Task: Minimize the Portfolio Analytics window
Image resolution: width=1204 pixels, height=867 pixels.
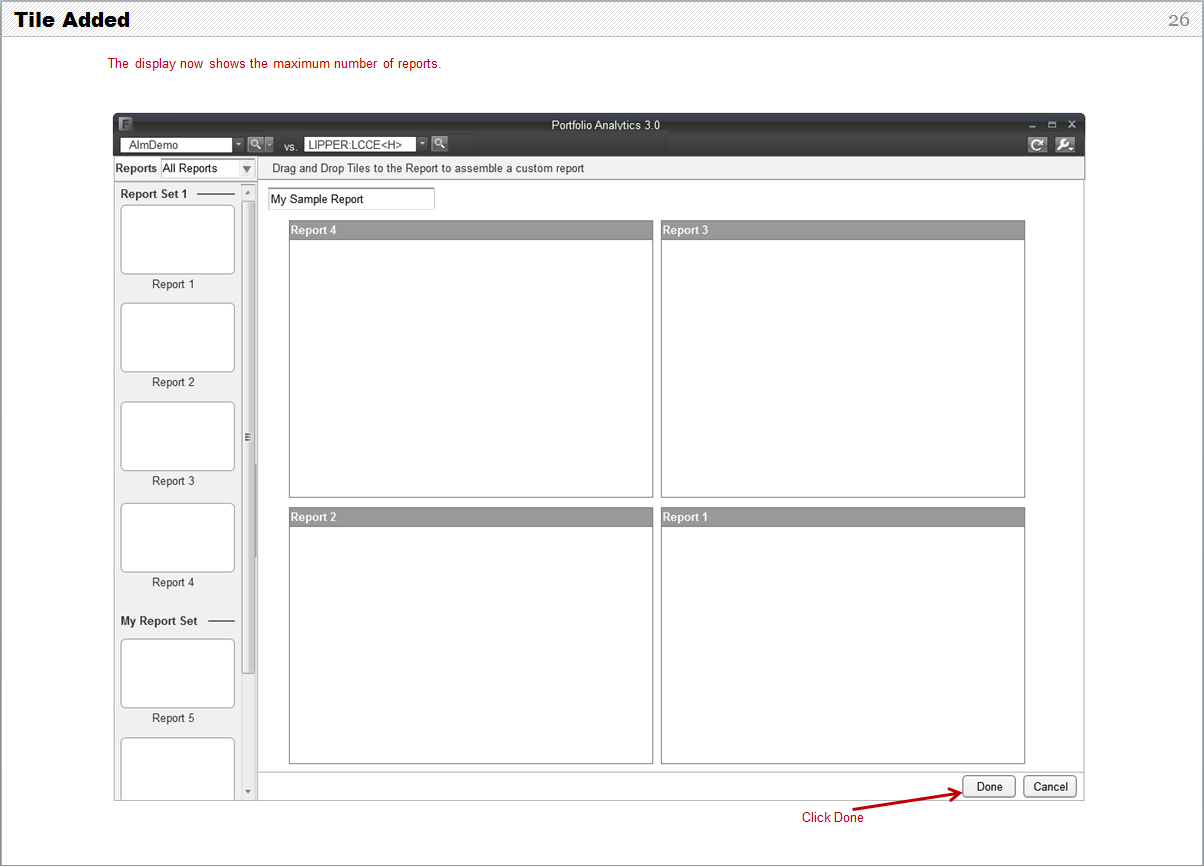Action: pyautogui.click(x=1033, y=125)
